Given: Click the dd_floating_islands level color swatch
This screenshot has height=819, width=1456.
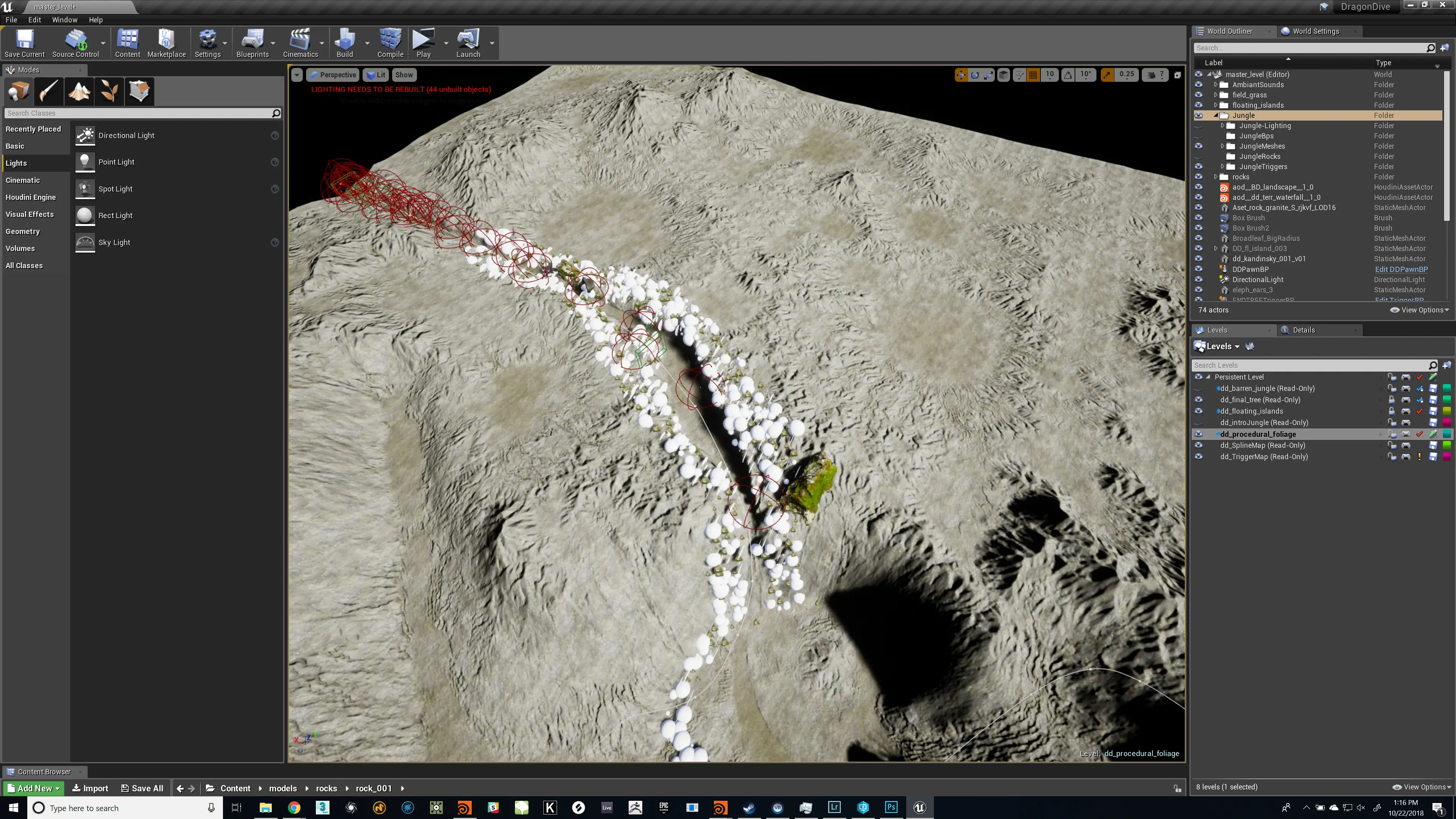Looking at the screenshot, I should pos(1447,411).
